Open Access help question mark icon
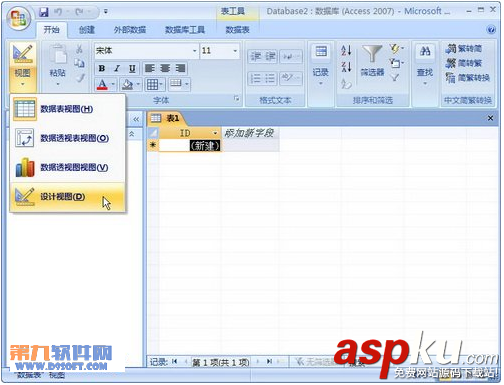The width and height of the screenshot is (504, 385). click(491, 30)
